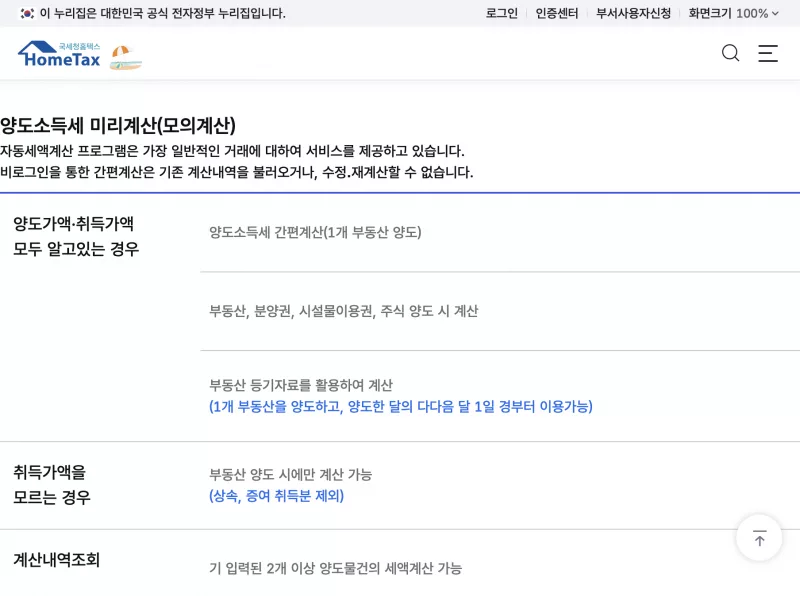Open the 인증센터 link
The image size is (800, 596).
[x=557, y=13]
